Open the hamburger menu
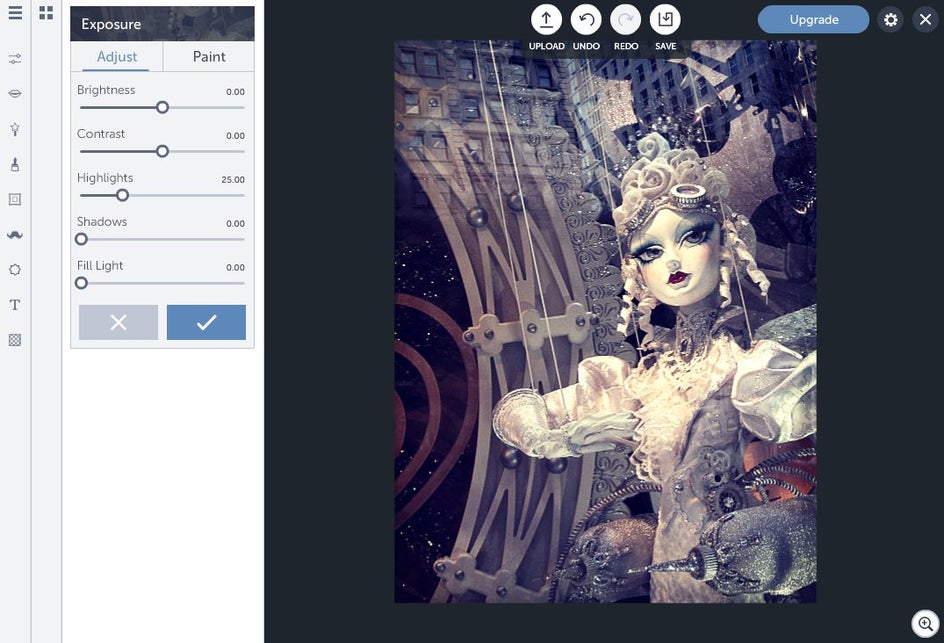The image size is (944, 643). tap(15, 13)
